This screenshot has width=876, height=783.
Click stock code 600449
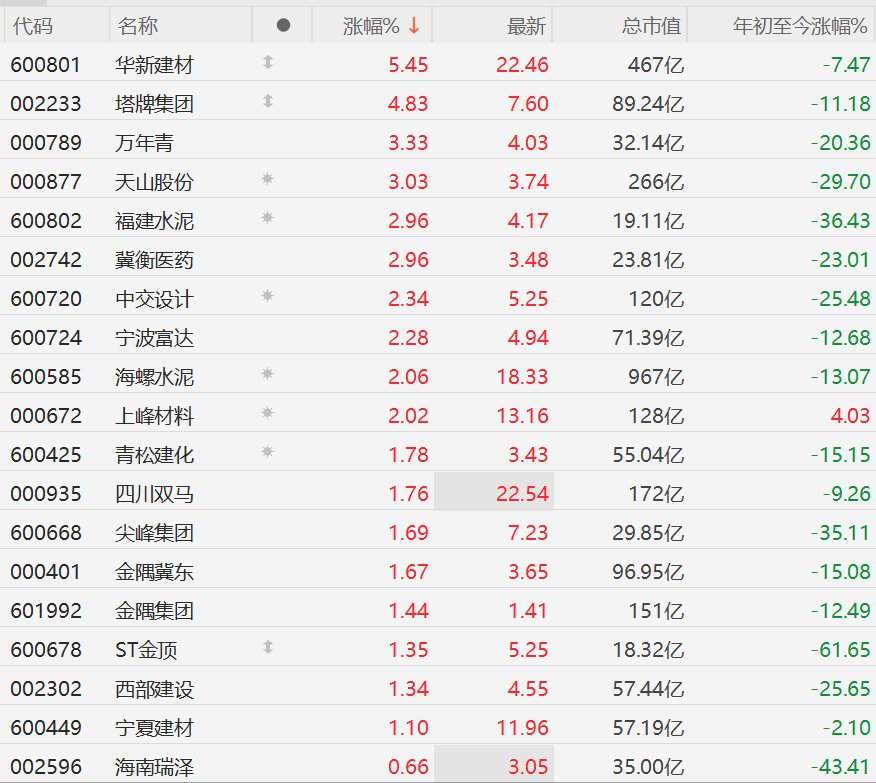[46, 728]
